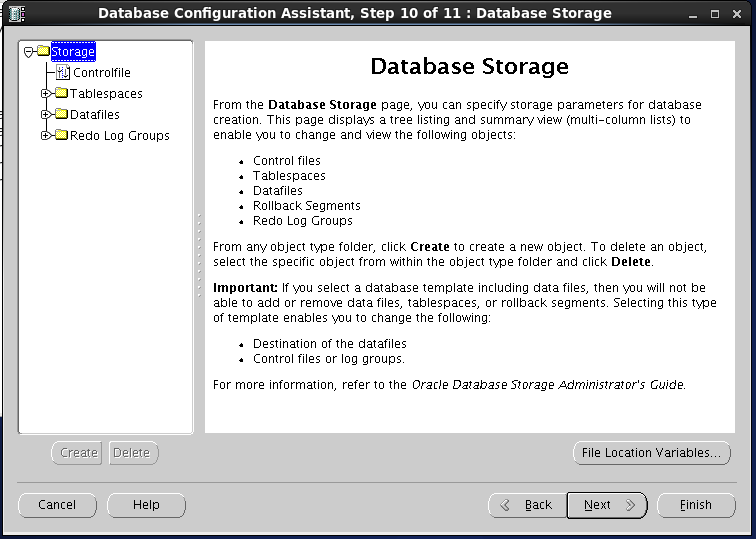Click the Tablespaces folder icon
The image size is (756, 539).
click(x=61, y=94)
